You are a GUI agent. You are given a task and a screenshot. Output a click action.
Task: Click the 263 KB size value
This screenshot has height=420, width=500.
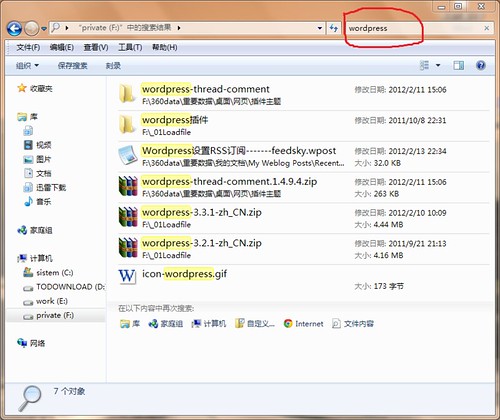pyautogui.click(x=386, y=194)
